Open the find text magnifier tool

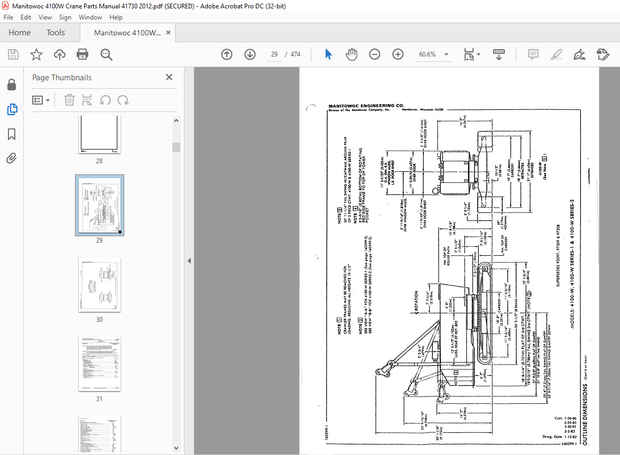click(x=107, y=54)
